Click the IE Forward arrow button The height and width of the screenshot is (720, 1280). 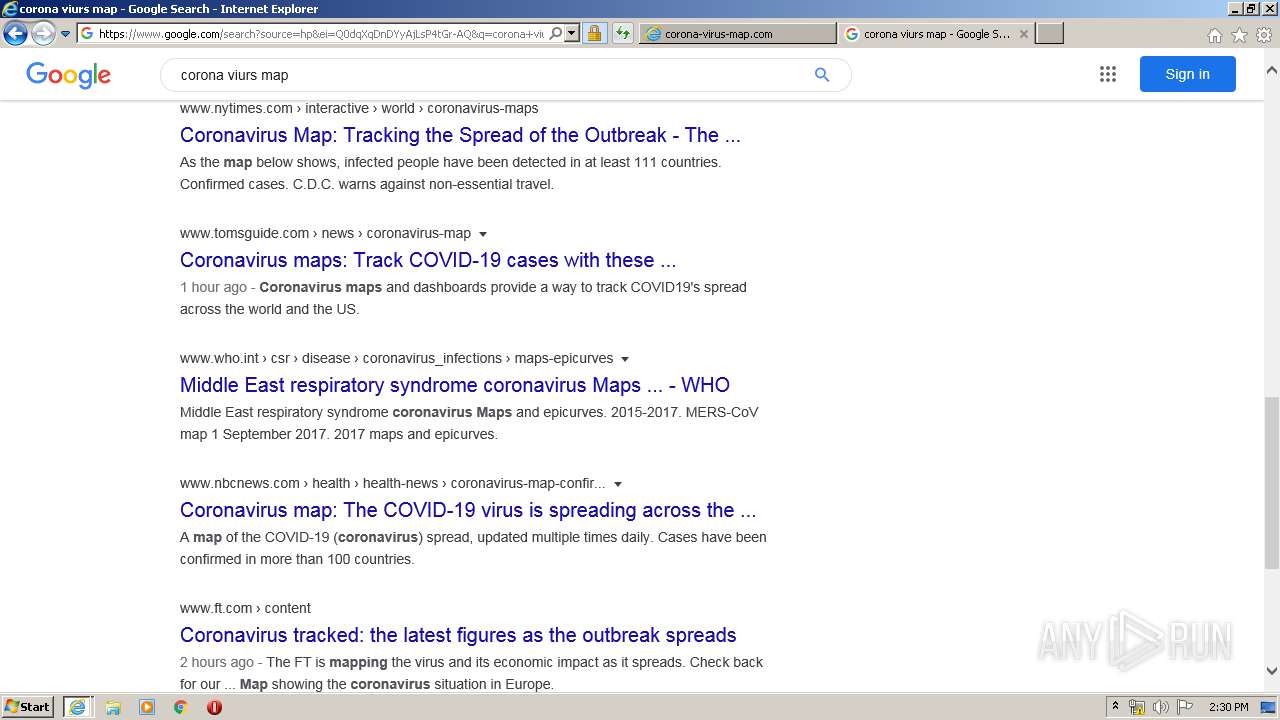43,33
